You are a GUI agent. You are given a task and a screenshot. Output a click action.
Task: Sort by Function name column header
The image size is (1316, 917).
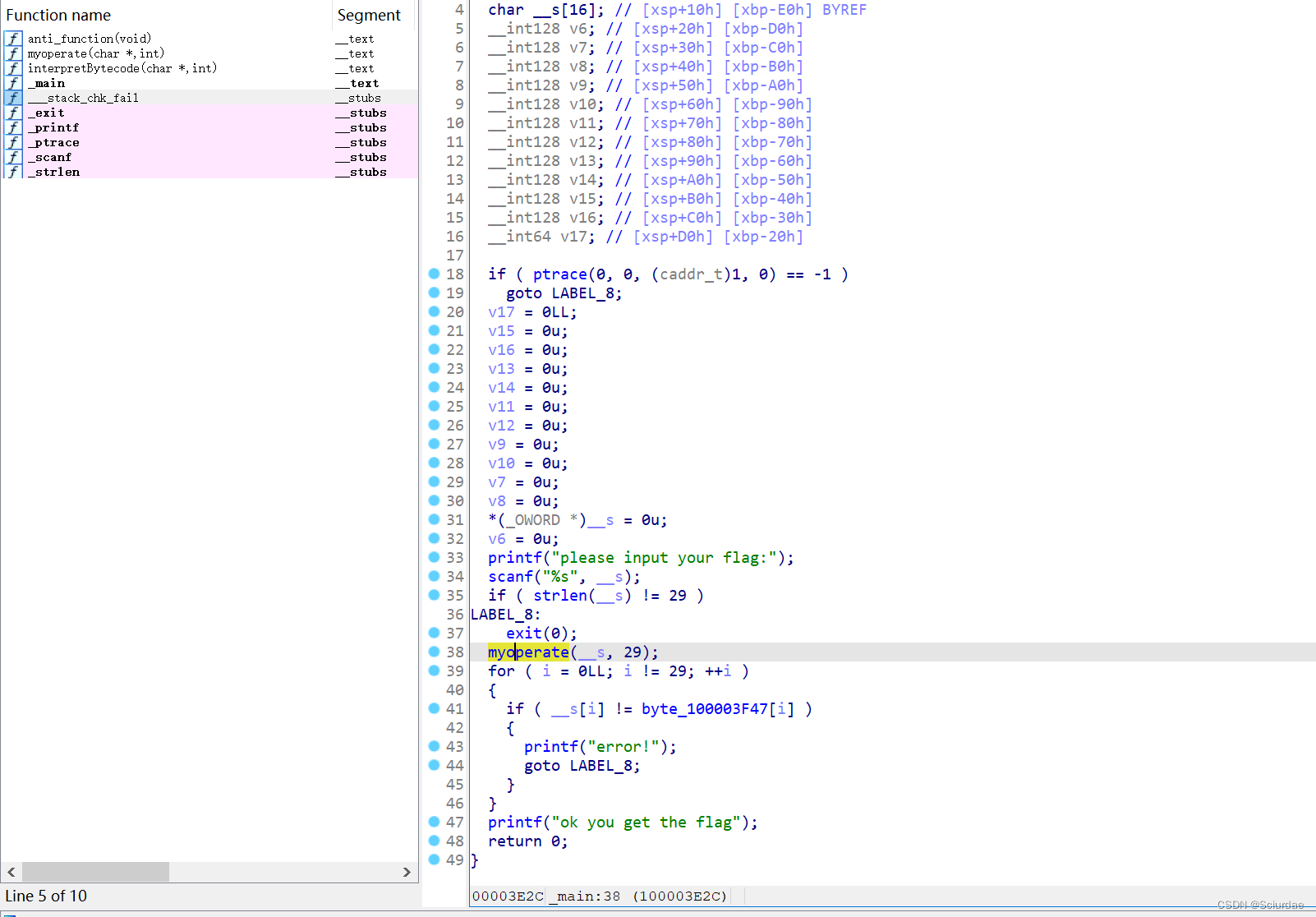167,15
